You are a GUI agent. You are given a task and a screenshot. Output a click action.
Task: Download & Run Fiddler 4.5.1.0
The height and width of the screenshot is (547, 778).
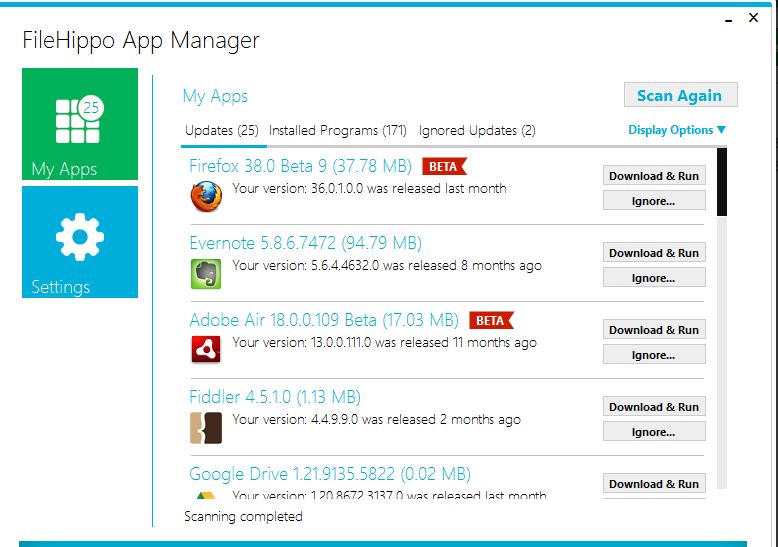pos(654,407)
